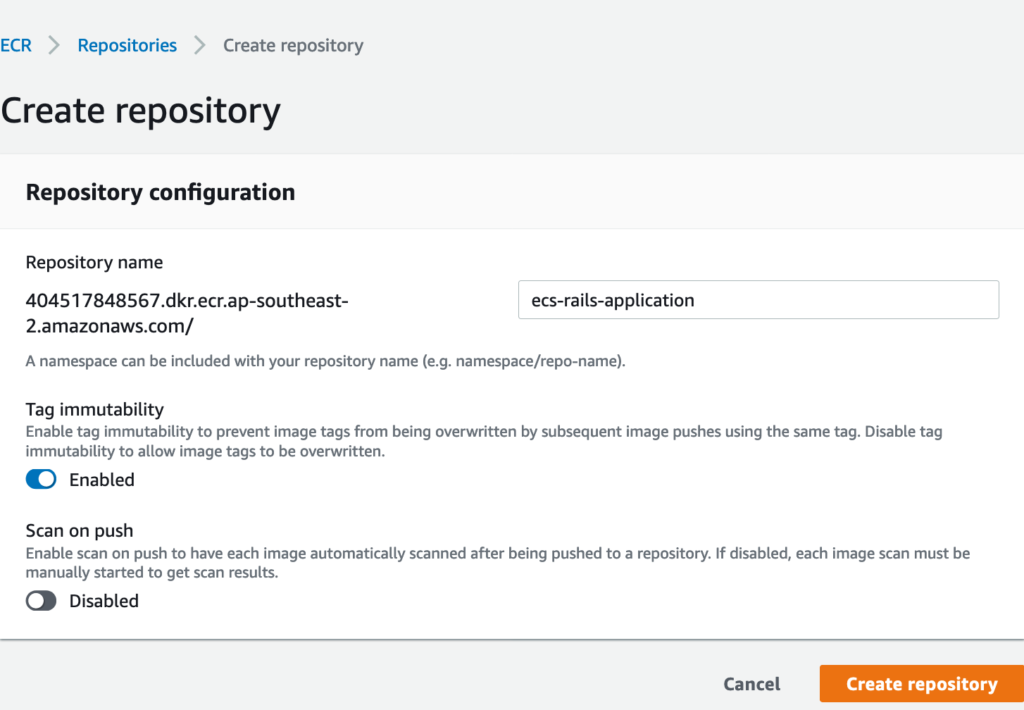Click the Tag immutability description text
1024x710 pixels.
pyautogui.click(x=484, y=442)
